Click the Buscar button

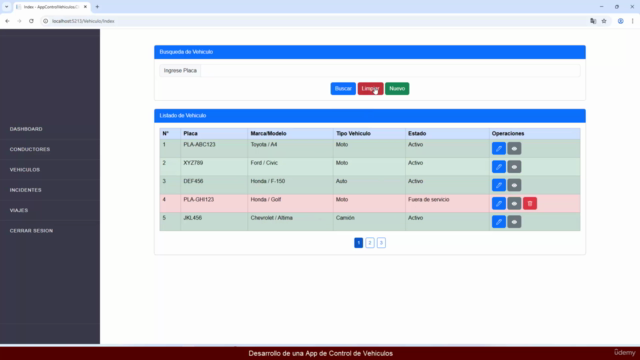coord(343,89)
